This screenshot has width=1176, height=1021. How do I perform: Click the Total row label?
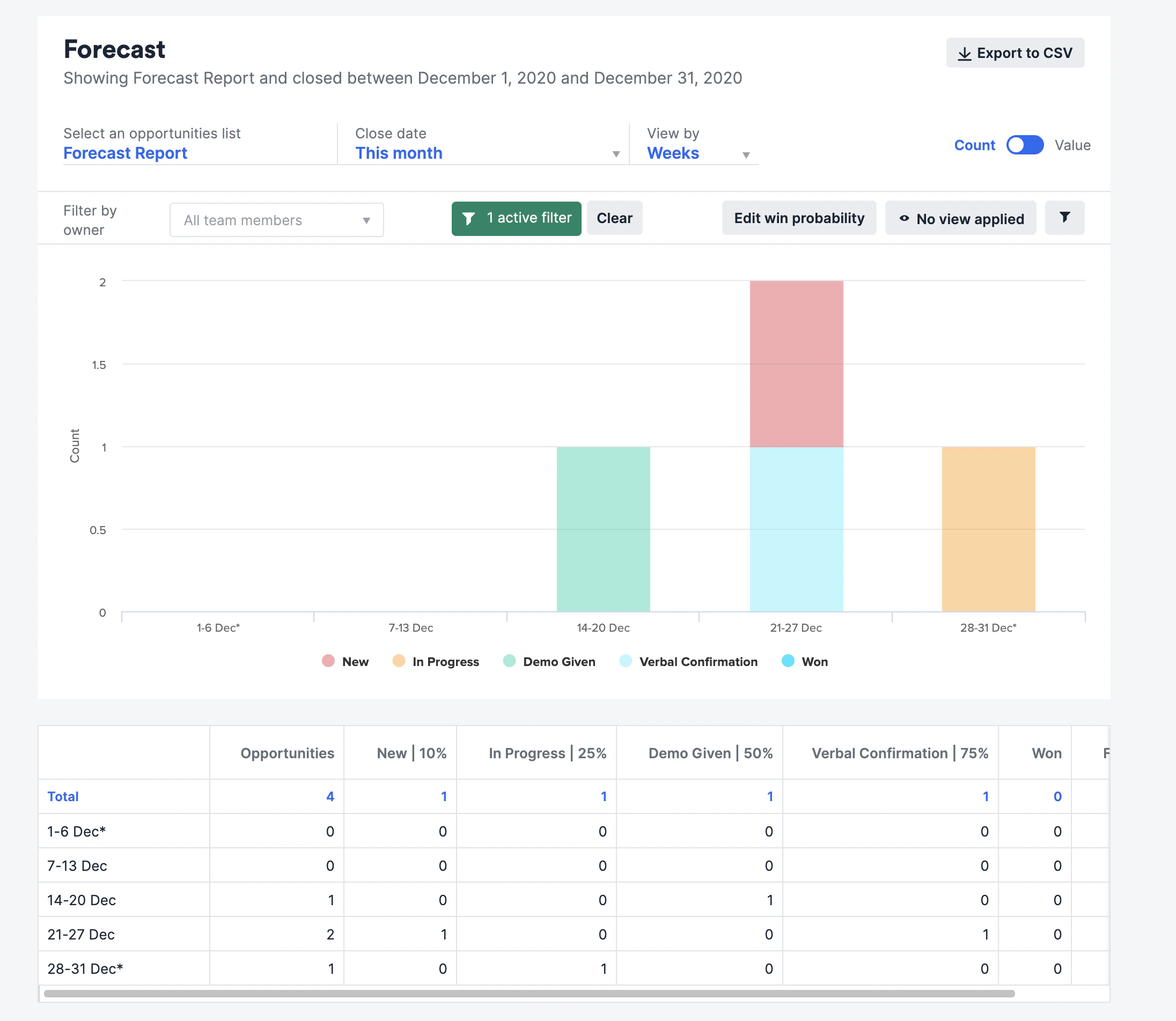63,796
